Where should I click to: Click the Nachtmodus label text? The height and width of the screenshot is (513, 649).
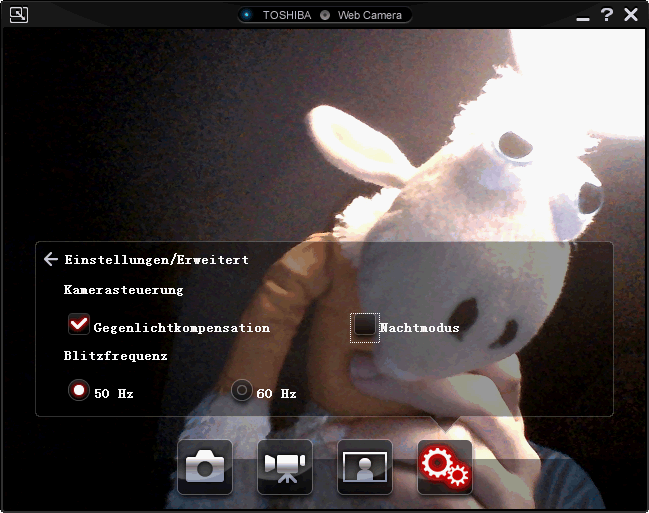(x=420, y=328)
